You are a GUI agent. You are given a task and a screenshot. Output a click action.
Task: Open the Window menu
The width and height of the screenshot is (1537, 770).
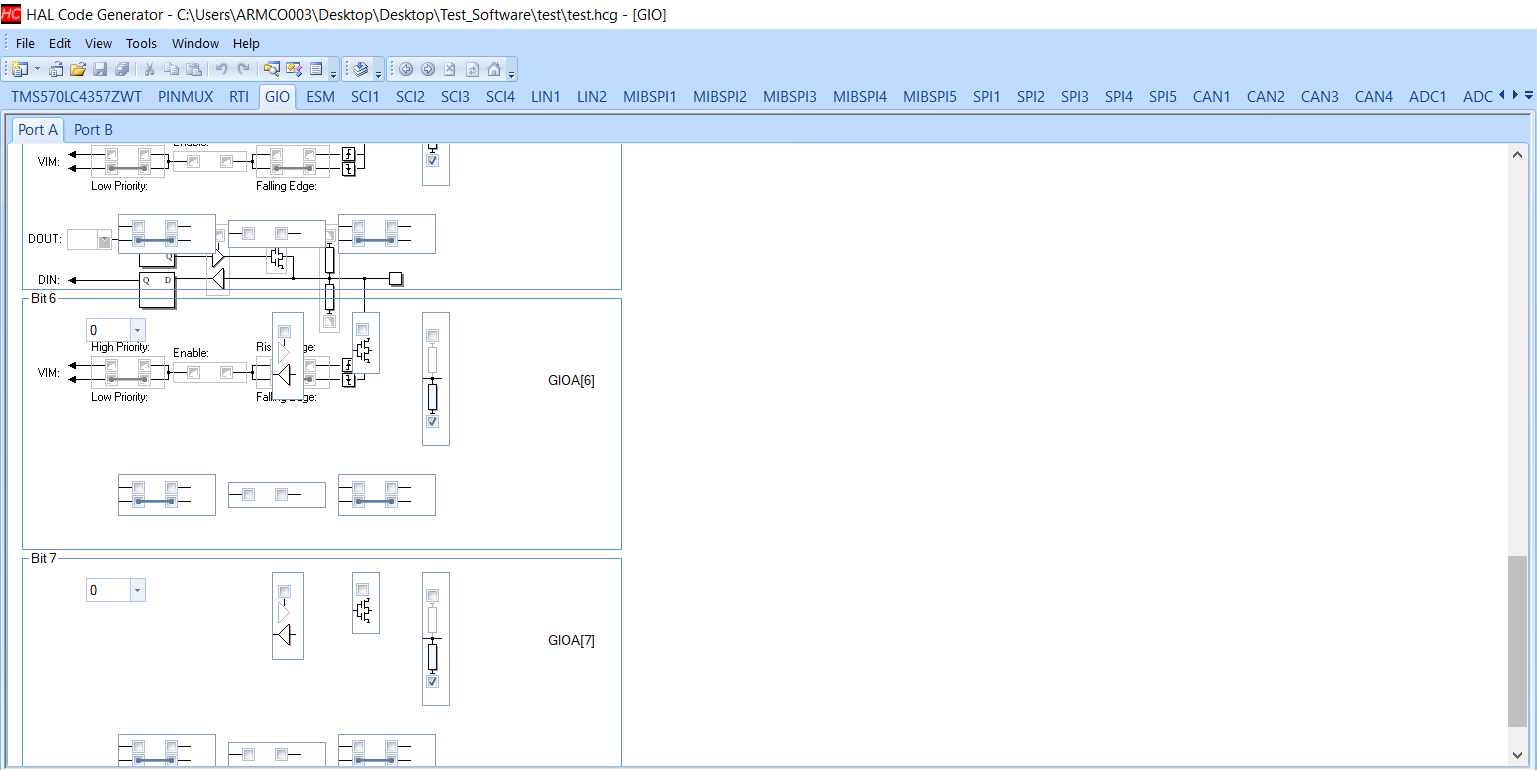[x=195, y=43]
